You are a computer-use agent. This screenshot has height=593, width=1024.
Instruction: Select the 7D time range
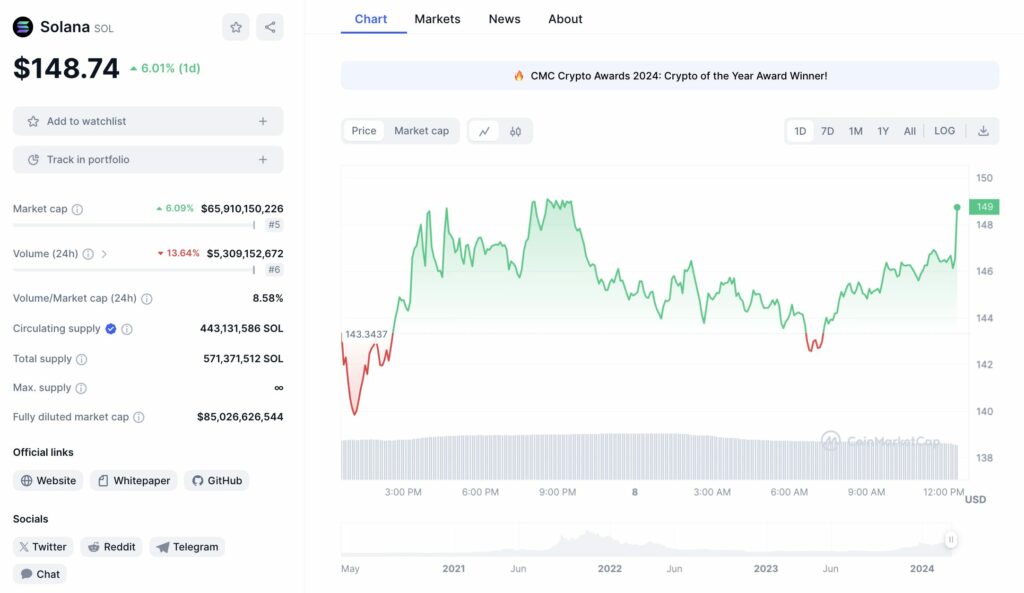[827, 131]
